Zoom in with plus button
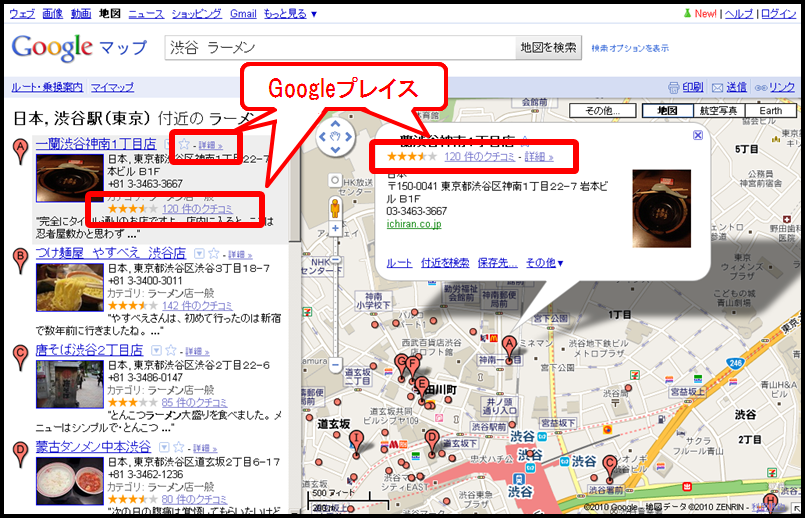This screenshot has width=805, height=518. click(x=335, y=228)
